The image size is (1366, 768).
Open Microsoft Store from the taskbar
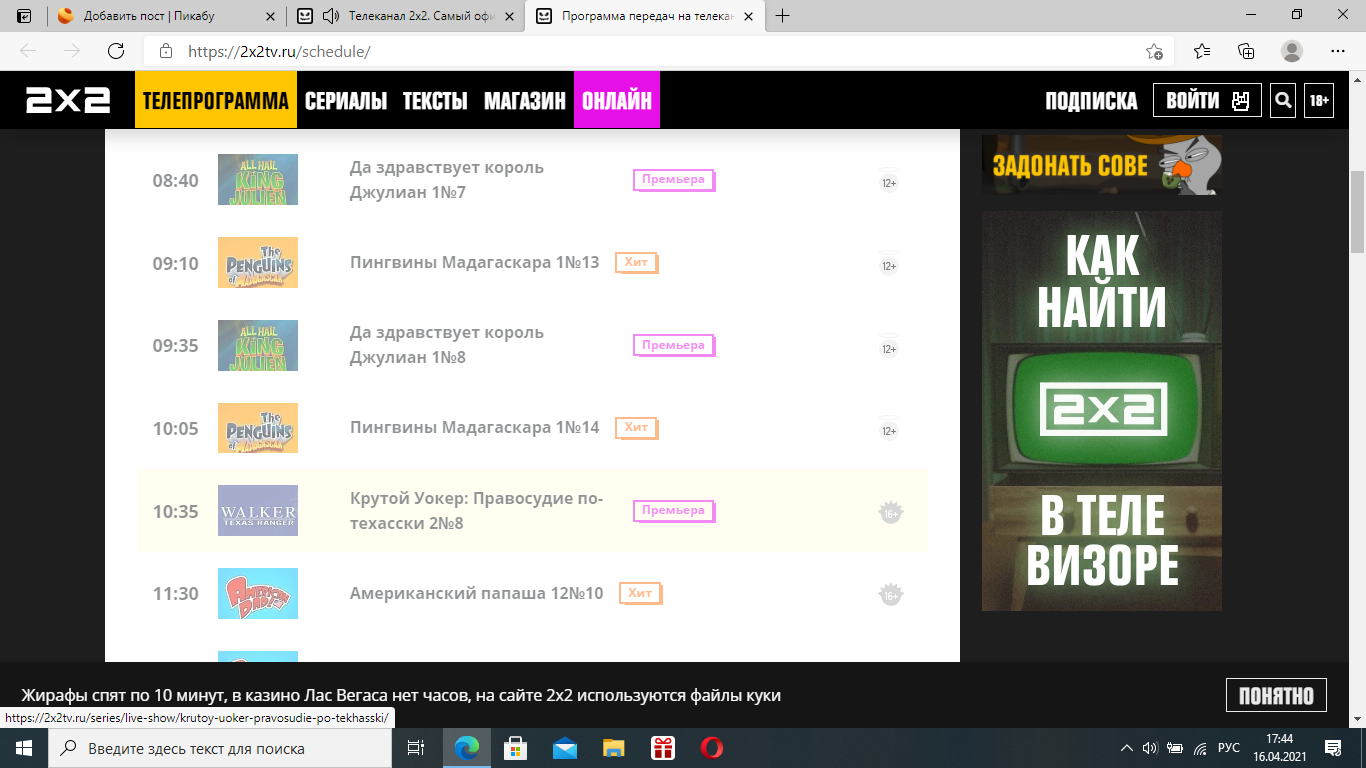[x=515, y=748]
